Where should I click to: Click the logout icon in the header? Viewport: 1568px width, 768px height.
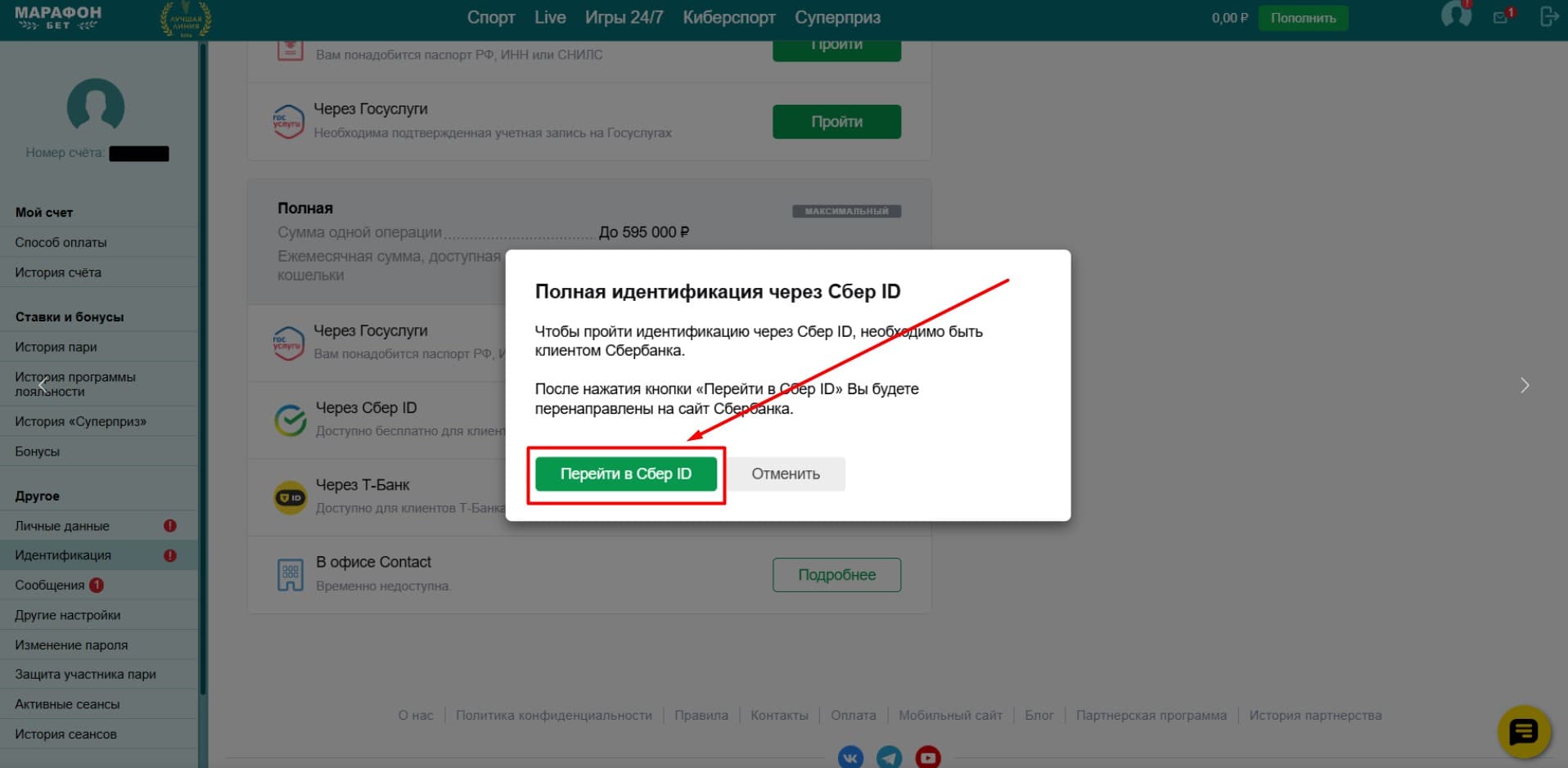1548,16
